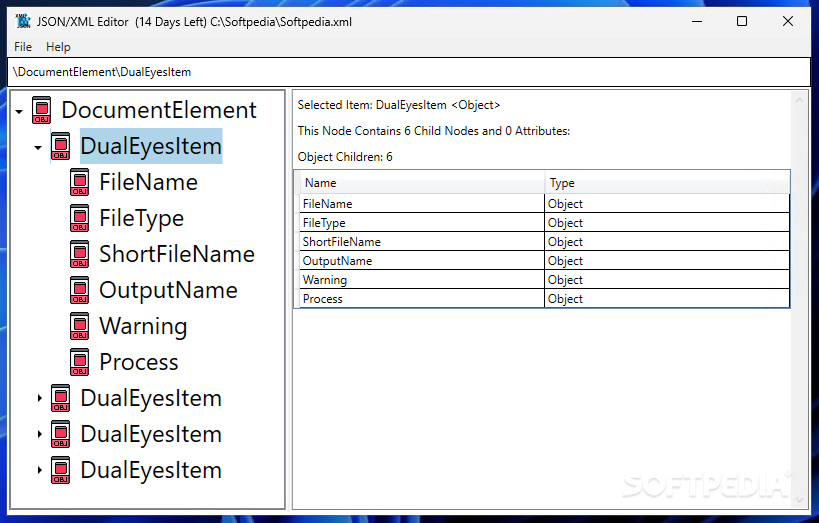Select the DocumentElement tree node
This screenshot has width=819, height=523.
tap(159, 110)
